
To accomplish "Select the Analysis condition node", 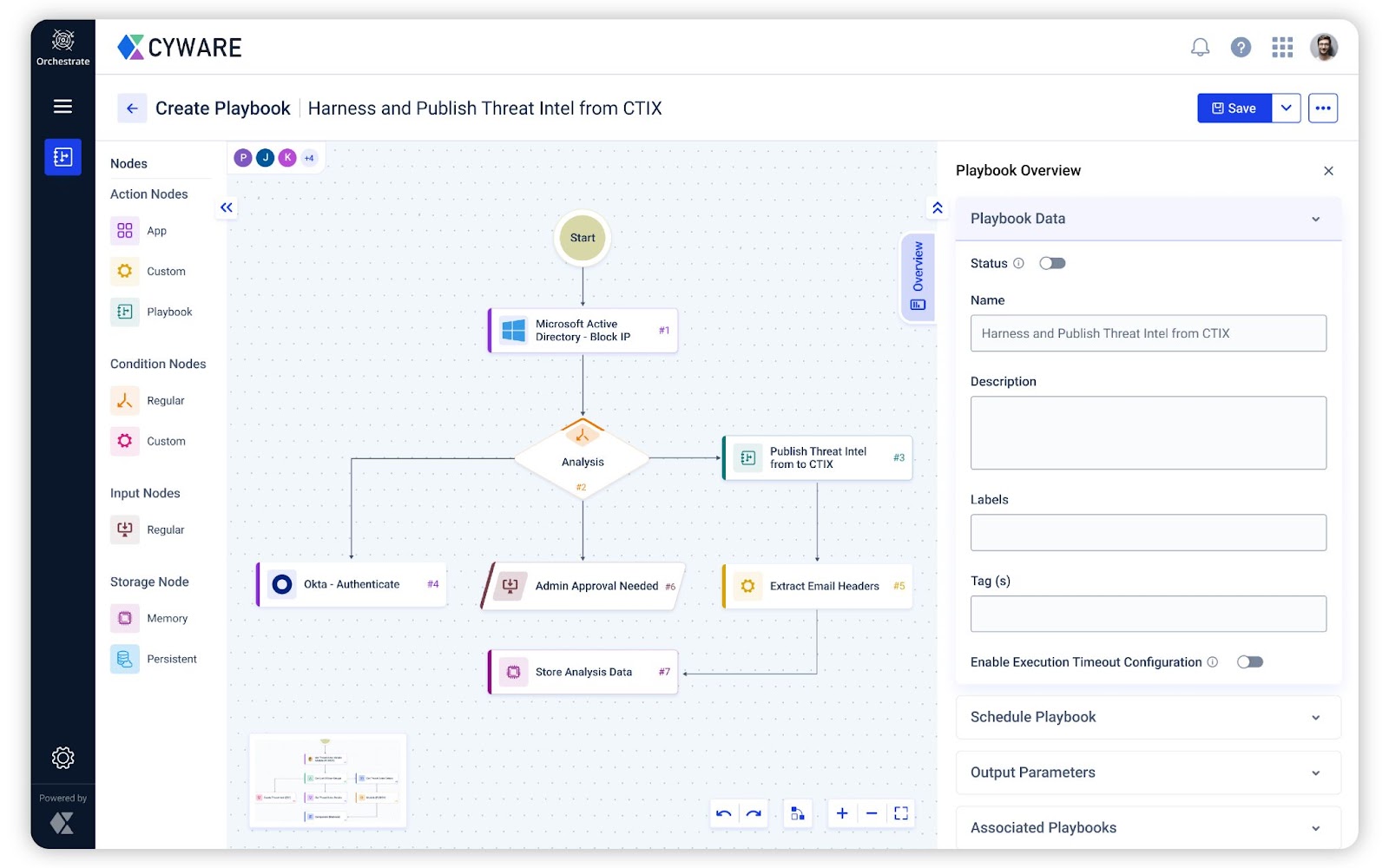I will pyautogui.click(x=583, y=460).
